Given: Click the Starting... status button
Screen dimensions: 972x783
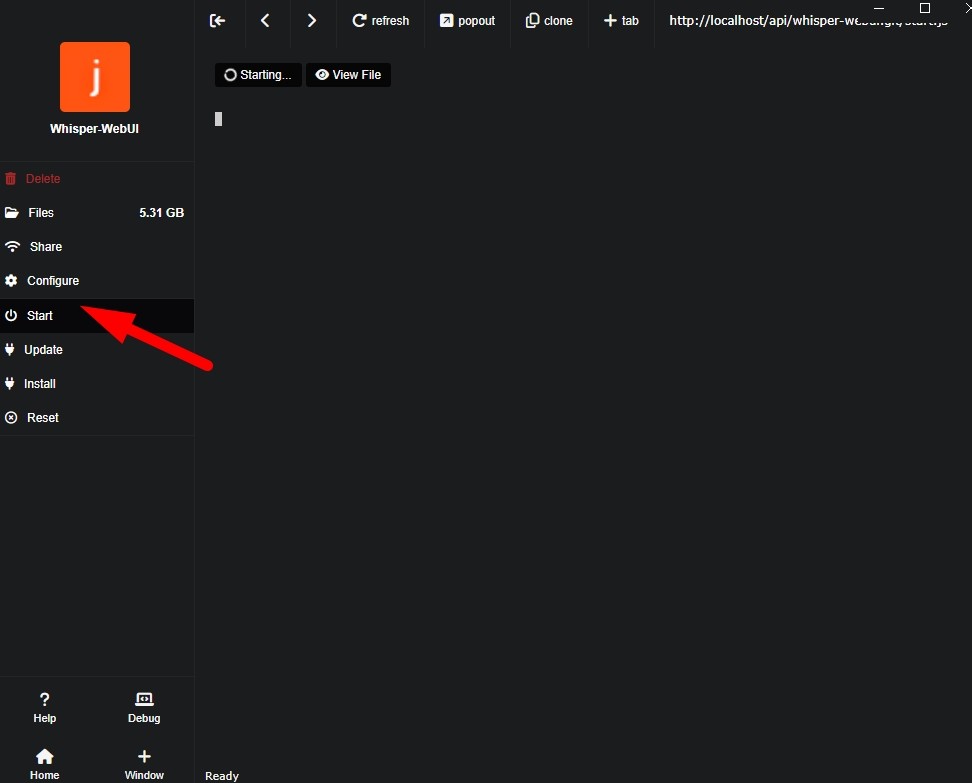Looking at the screenshot, I should [x=258, y=75].
